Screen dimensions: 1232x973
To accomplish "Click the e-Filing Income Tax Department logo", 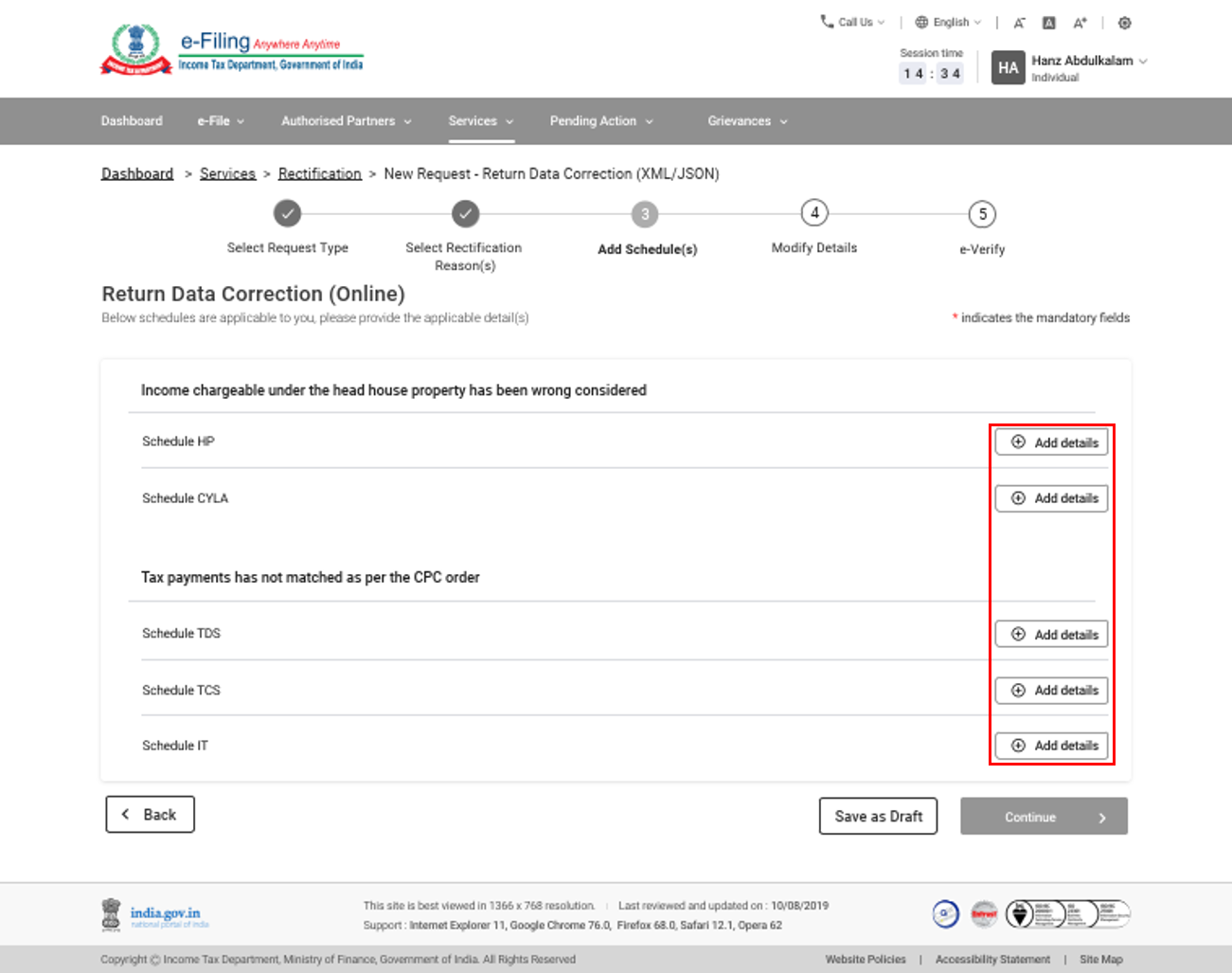I will click(x=232, y=51).
